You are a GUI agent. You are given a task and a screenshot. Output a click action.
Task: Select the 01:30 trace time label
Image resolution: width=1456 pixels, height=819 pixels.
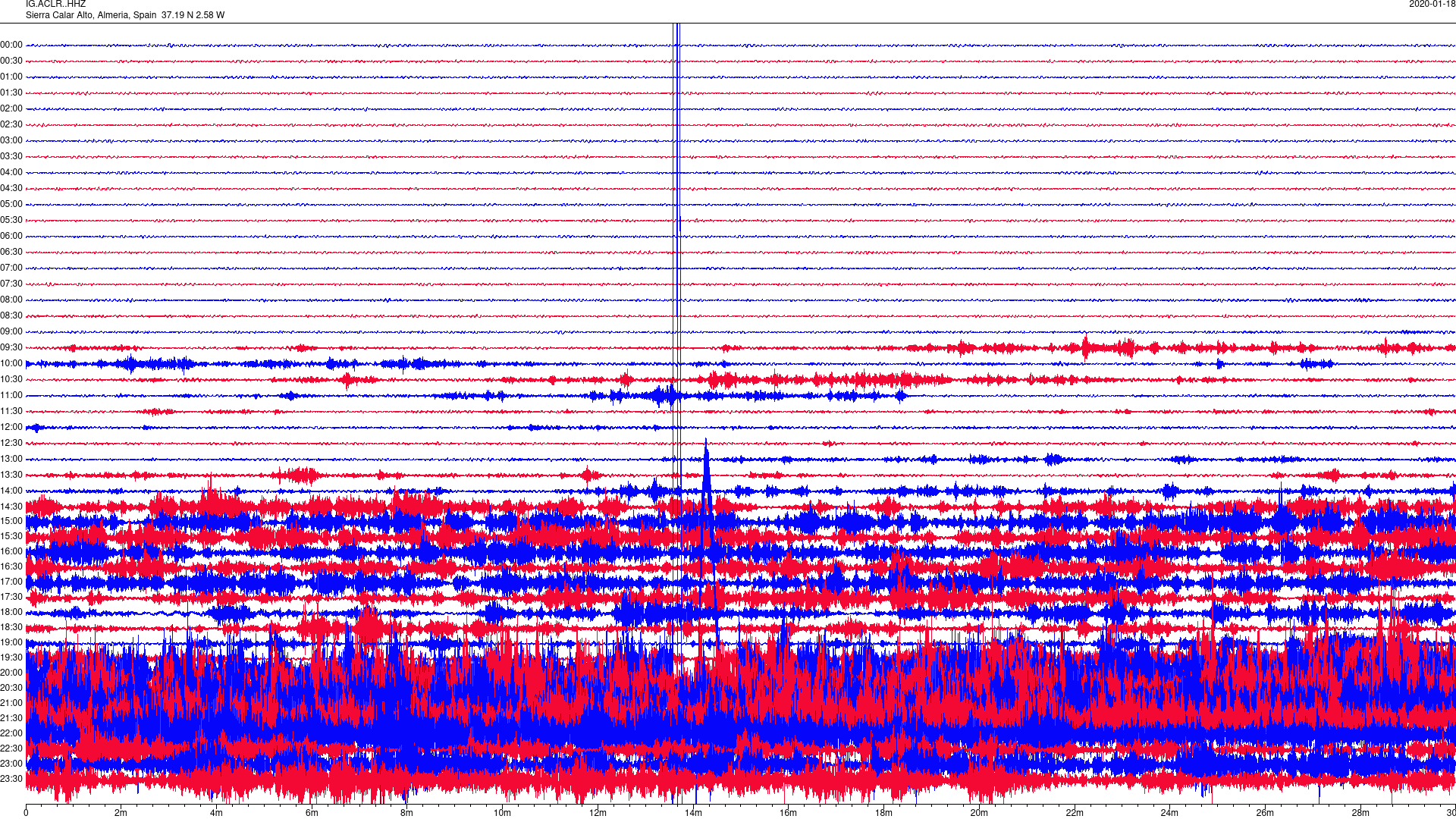coord(11,93)
